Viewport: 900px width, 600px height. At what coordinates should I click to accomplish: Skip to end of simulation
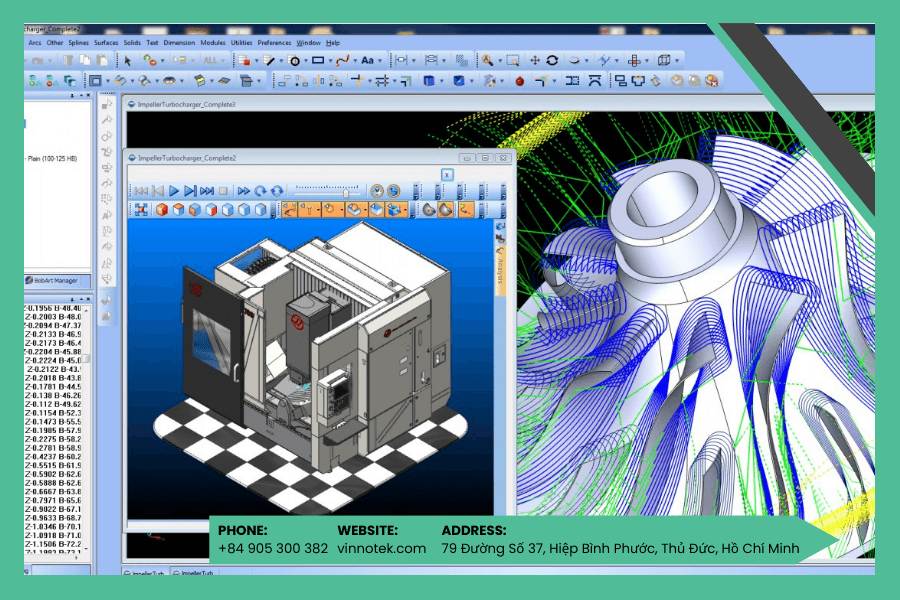pos(207,191)
